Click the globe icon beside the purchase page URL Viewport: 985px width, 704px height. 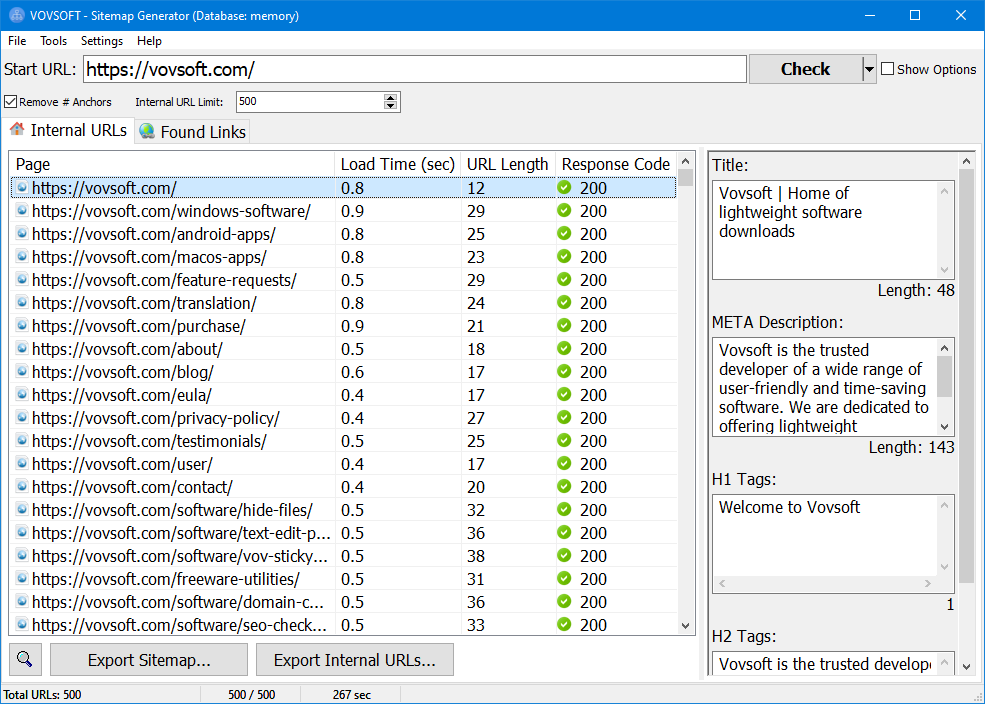[x=22, y=326]
